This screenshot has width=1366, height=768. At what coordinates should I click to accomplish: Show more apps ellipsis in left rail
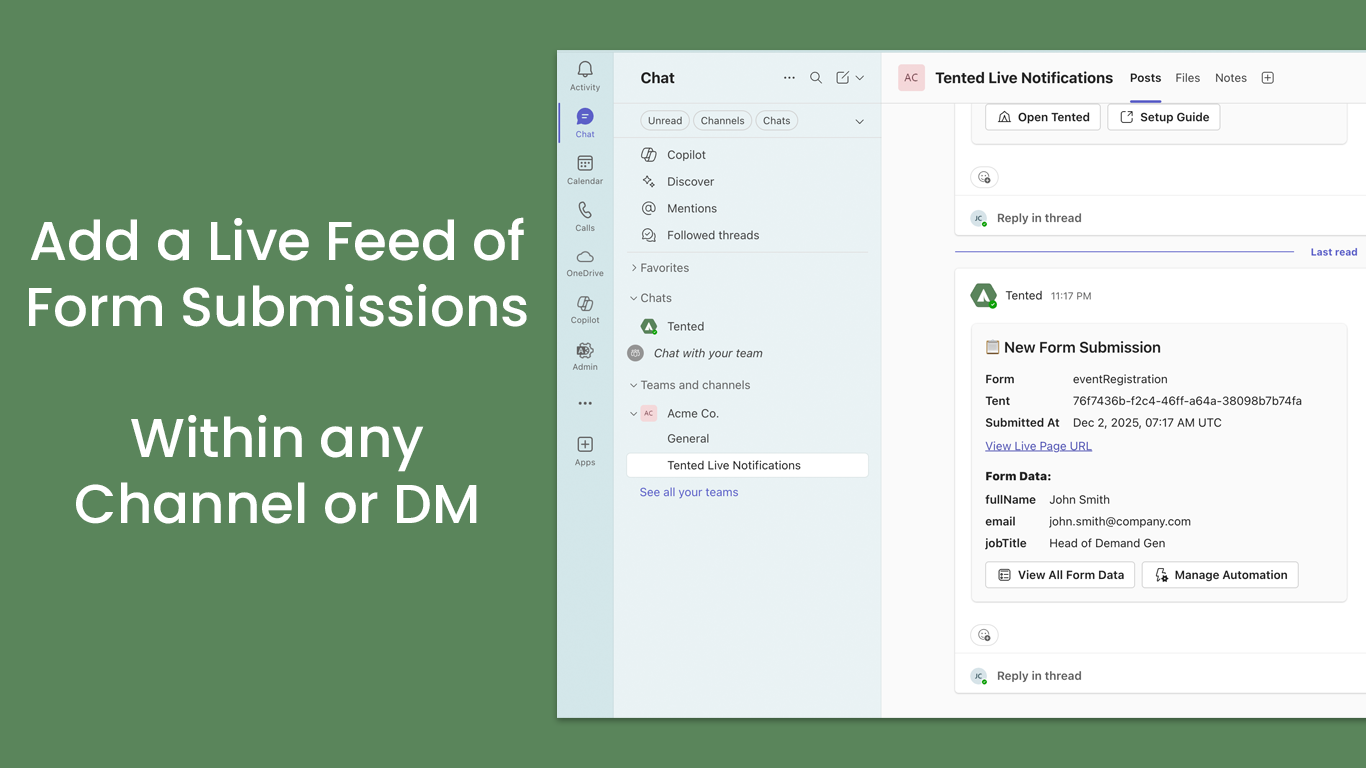585,403
